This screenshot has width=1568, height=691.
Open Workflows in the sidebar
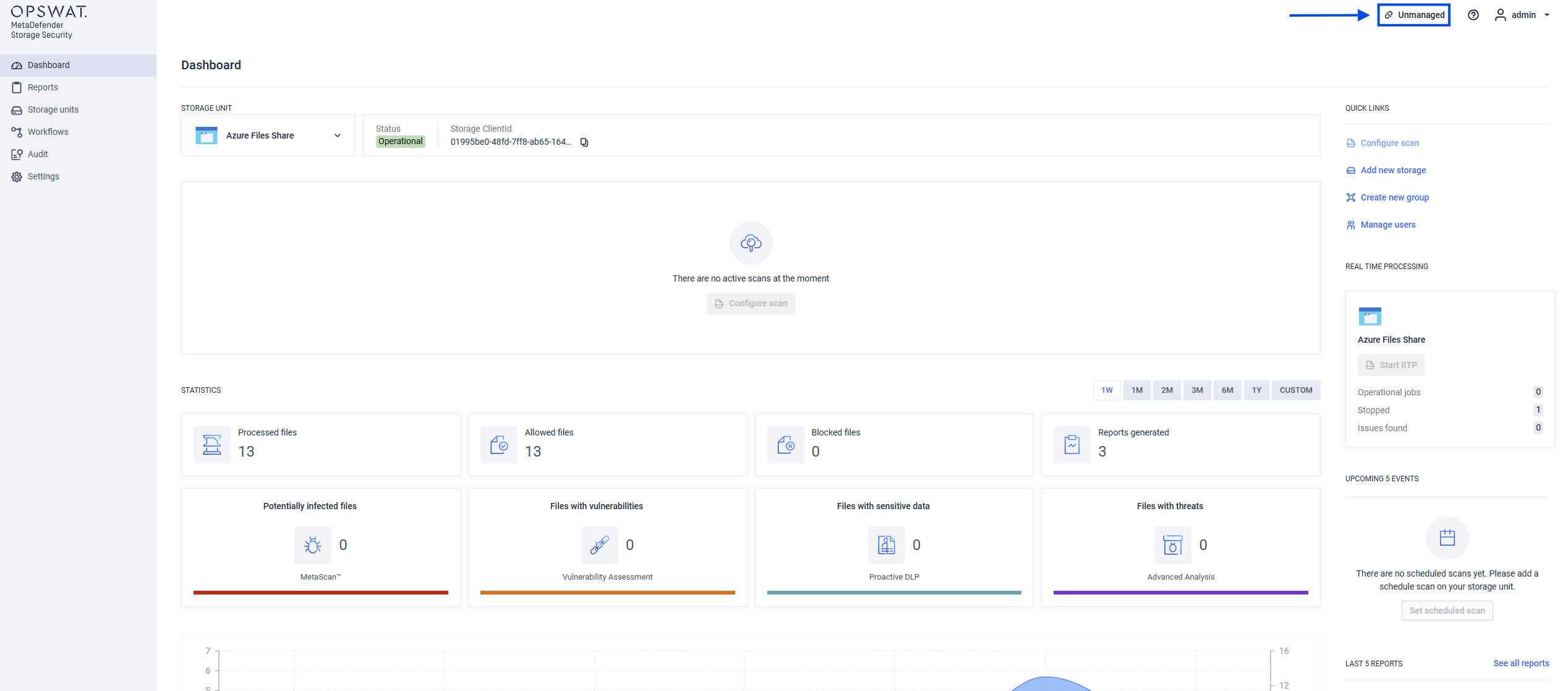pyautogui.click(x=78, y=132)
